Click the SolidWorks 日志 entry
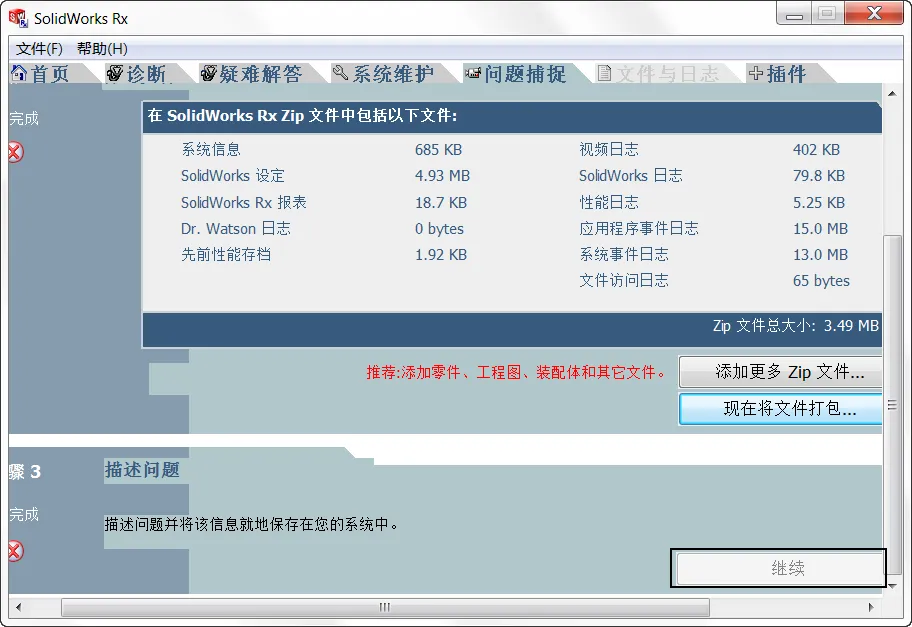 630,176
